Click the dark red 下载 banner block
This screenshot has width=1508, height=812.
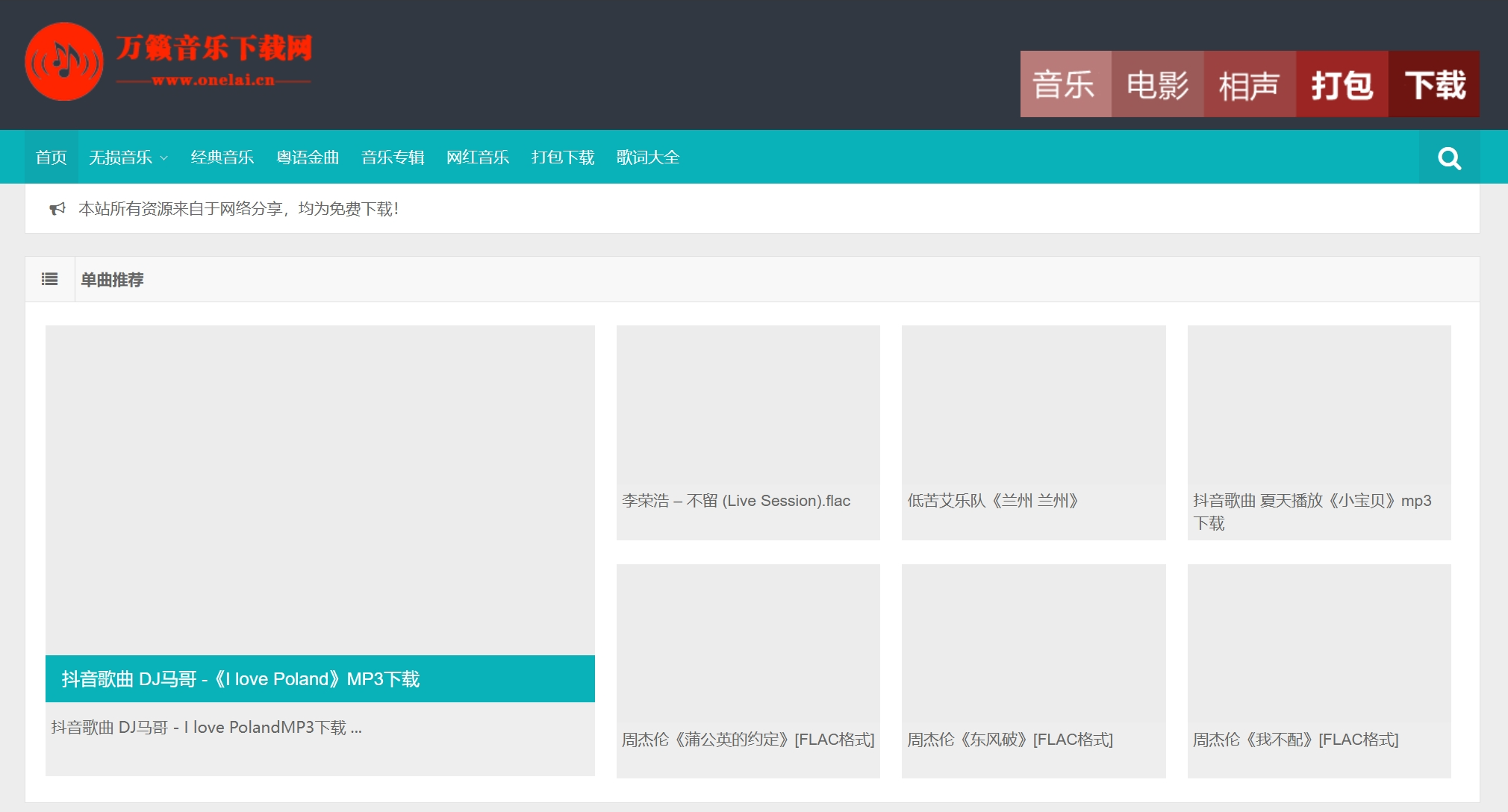pos(1434,84)
